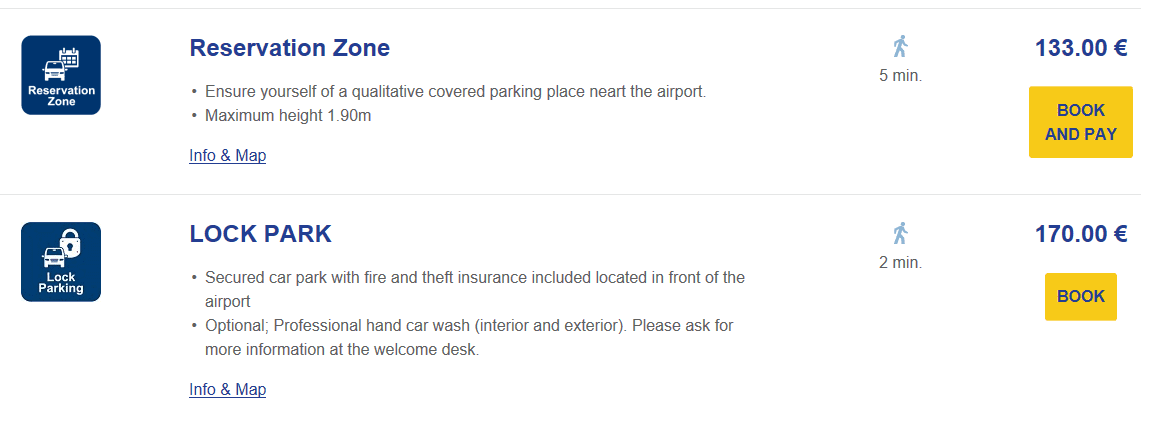The height and width of the screenshot is (428, 1165).
Task: Open Info & Map under Reservation Zone
Action: (227, 156)
